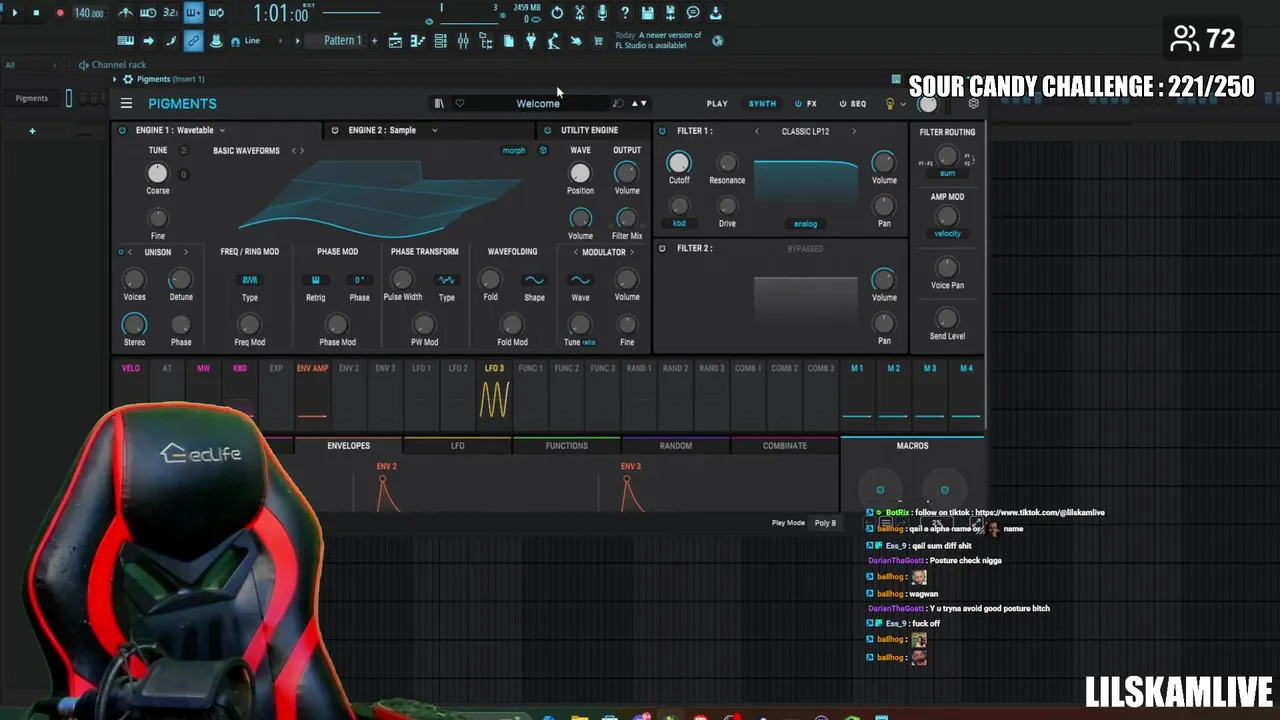1280x720 pixels.
Task: Toggle the FX power button
Action: (798, 103)
